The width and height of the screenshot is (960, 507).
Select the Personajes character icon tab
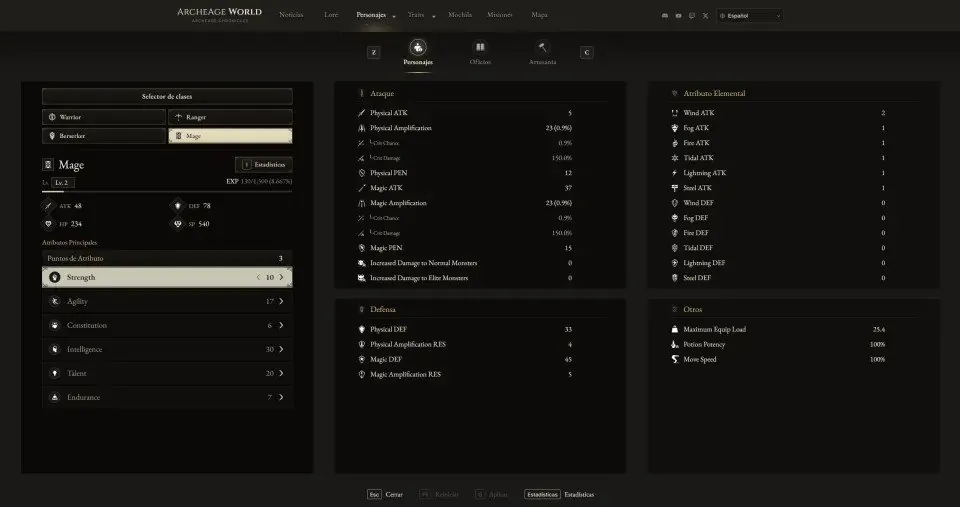[418, 47]
